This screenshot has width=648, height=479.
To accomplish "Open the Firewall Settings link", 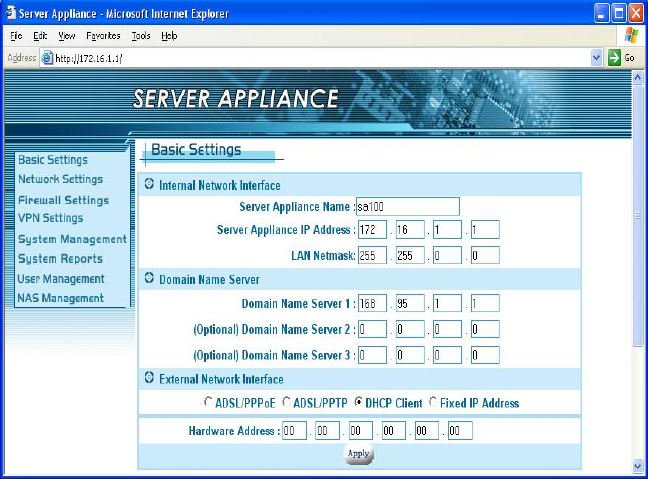I will pos(63,200).
